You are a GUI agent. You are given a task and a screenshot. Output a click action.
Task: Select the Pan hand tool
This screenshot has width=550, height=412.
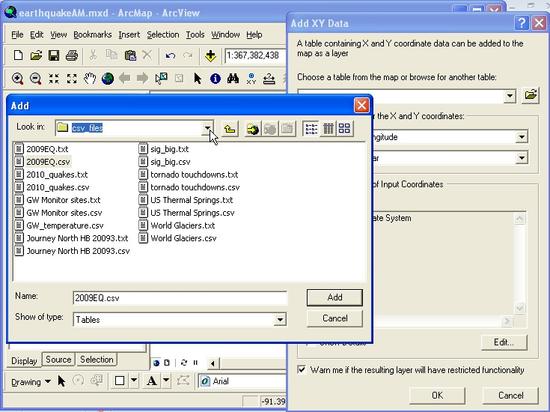[x=90, y=78]
